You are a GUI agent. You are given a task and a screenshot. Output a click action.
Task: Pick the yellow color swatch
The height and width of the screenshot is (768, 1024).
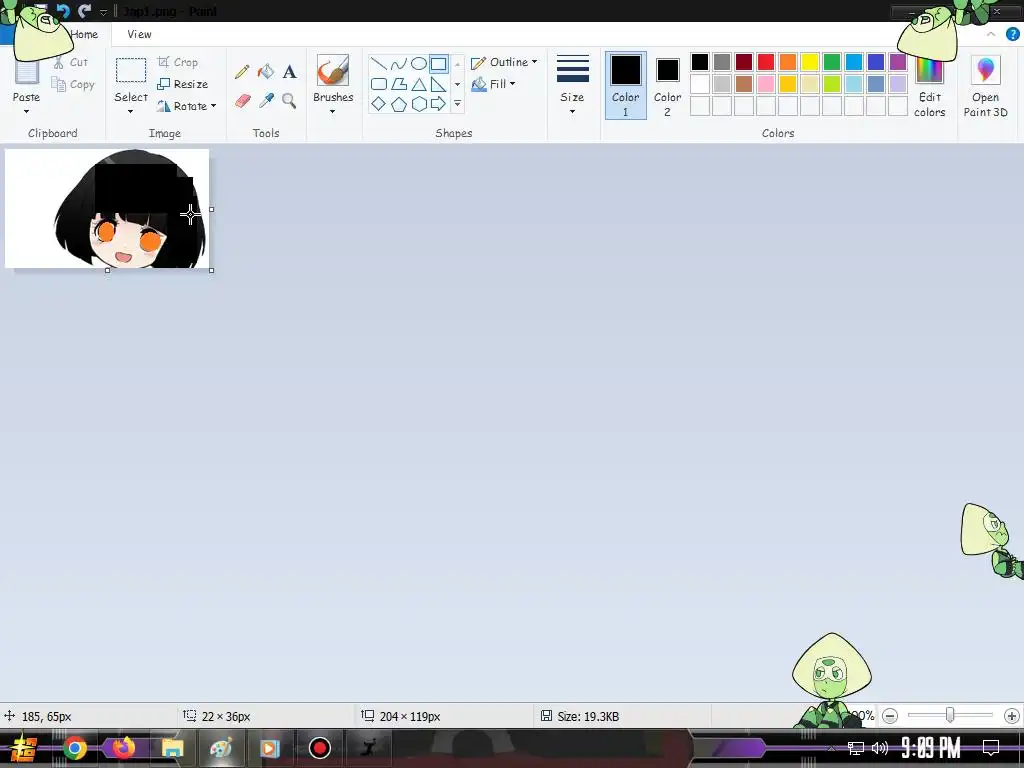pos(810,62)
